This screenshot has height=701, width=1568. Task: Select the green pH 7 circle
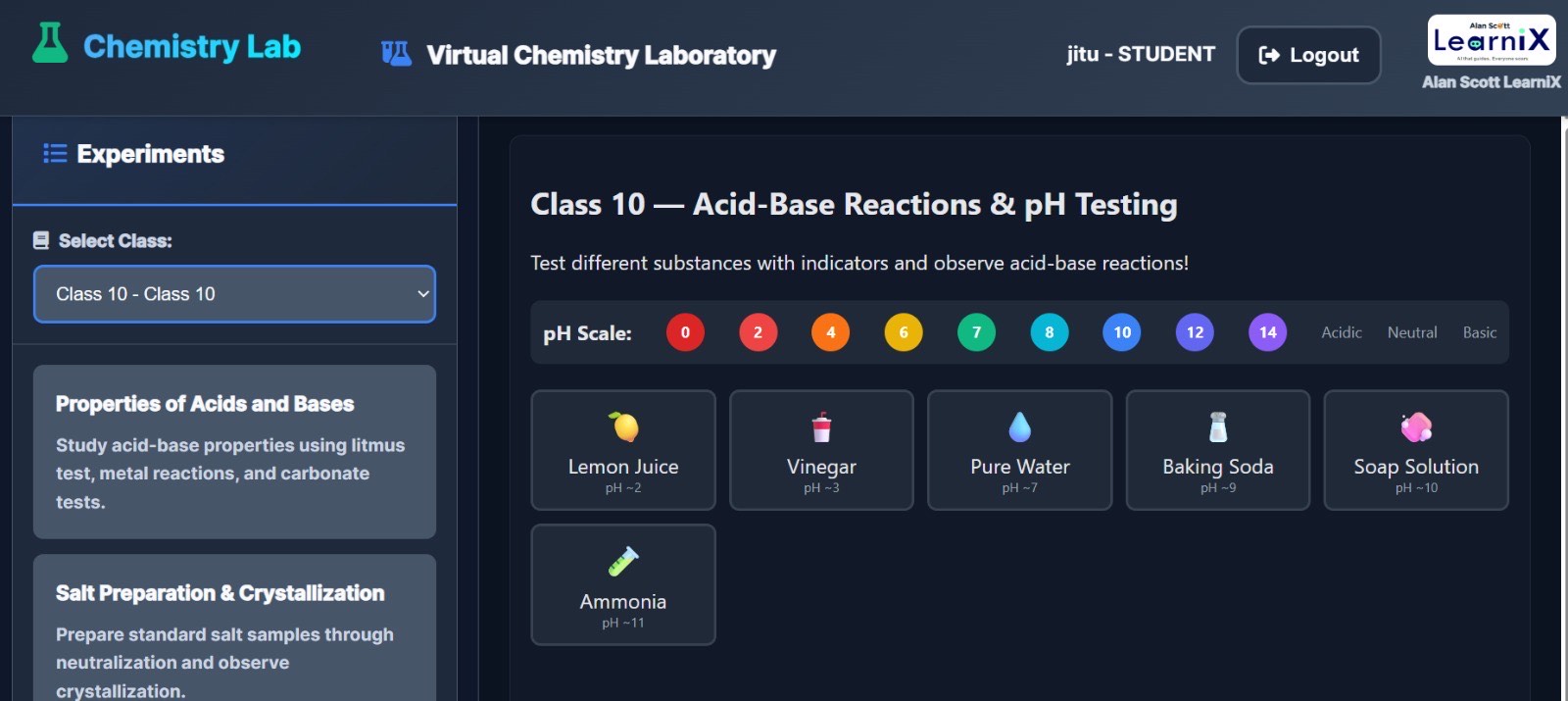point(976,332)
